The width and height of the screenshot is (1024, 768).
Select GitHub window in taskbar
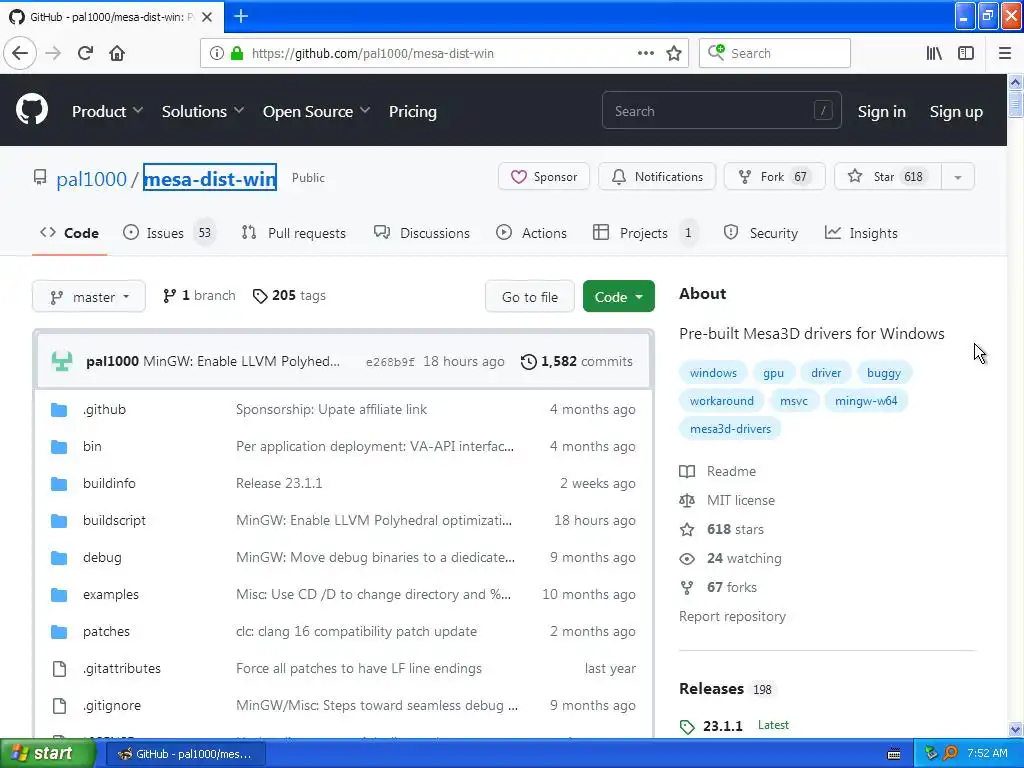pyautogui.click(x=185, y=754)
